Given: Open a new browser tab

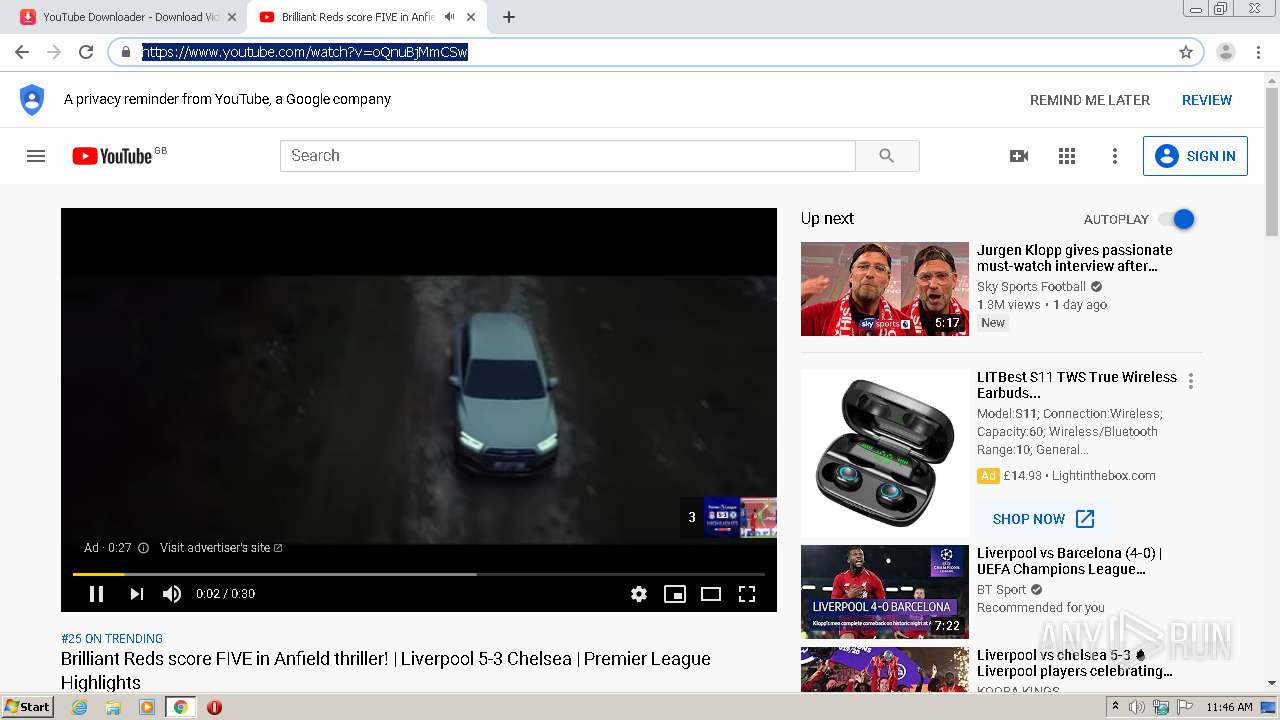Looking at the screenshot, I should pyautogui.click(x=509, y=17).
